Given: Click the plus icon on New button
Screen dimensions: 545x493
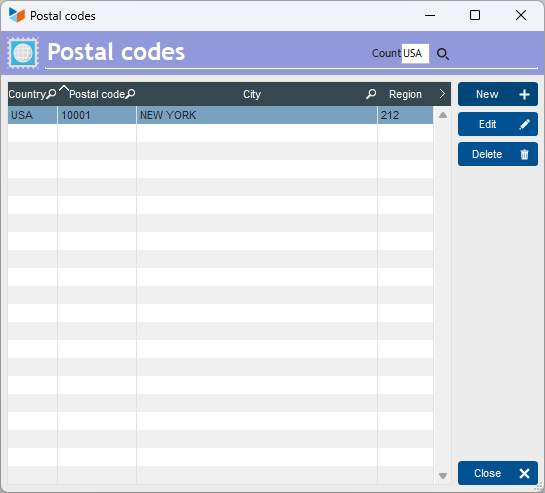Looking at the screenshot, I should 524,94.
